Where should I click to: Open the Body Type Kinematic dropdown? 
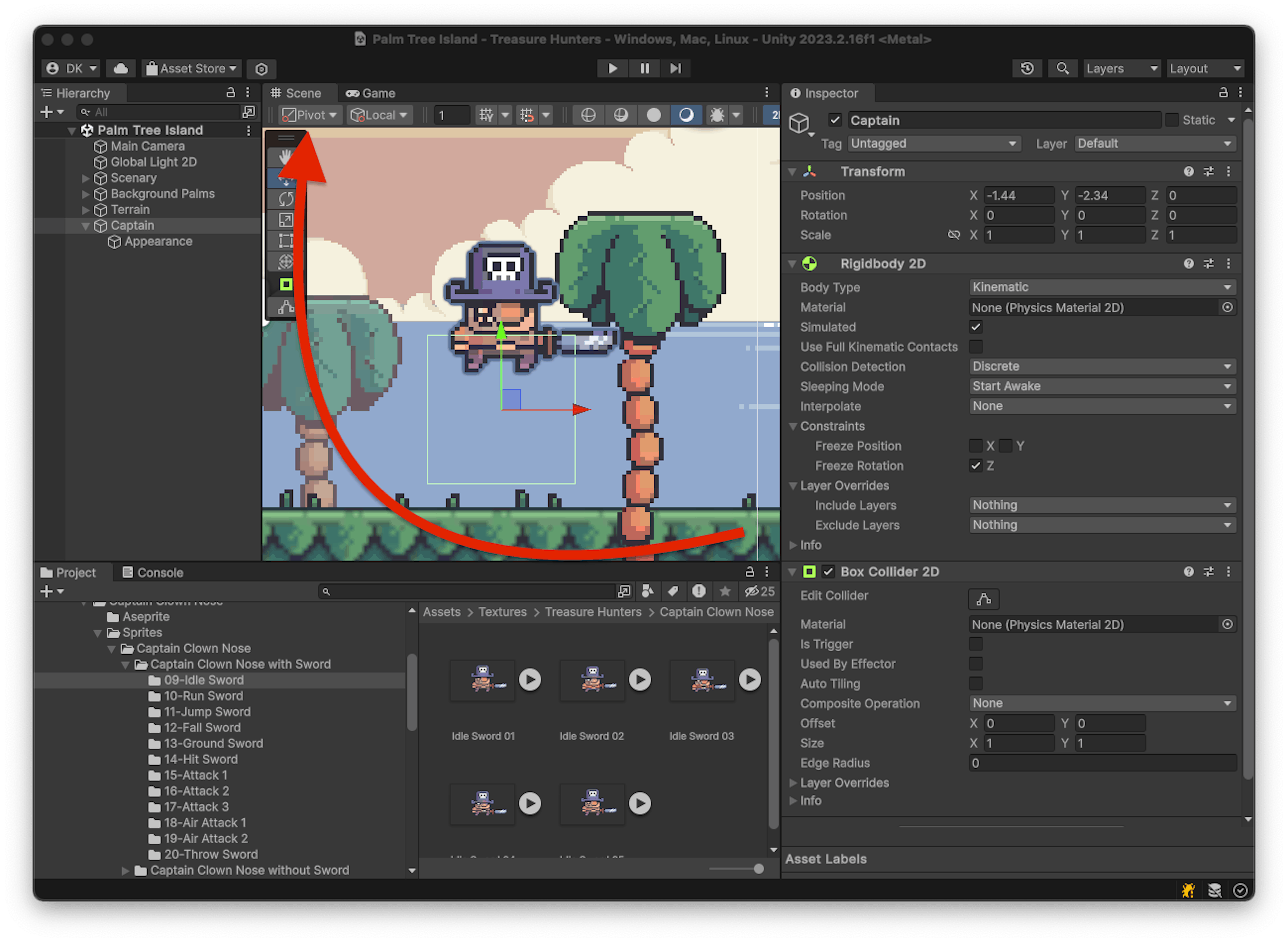[1102, 287]
